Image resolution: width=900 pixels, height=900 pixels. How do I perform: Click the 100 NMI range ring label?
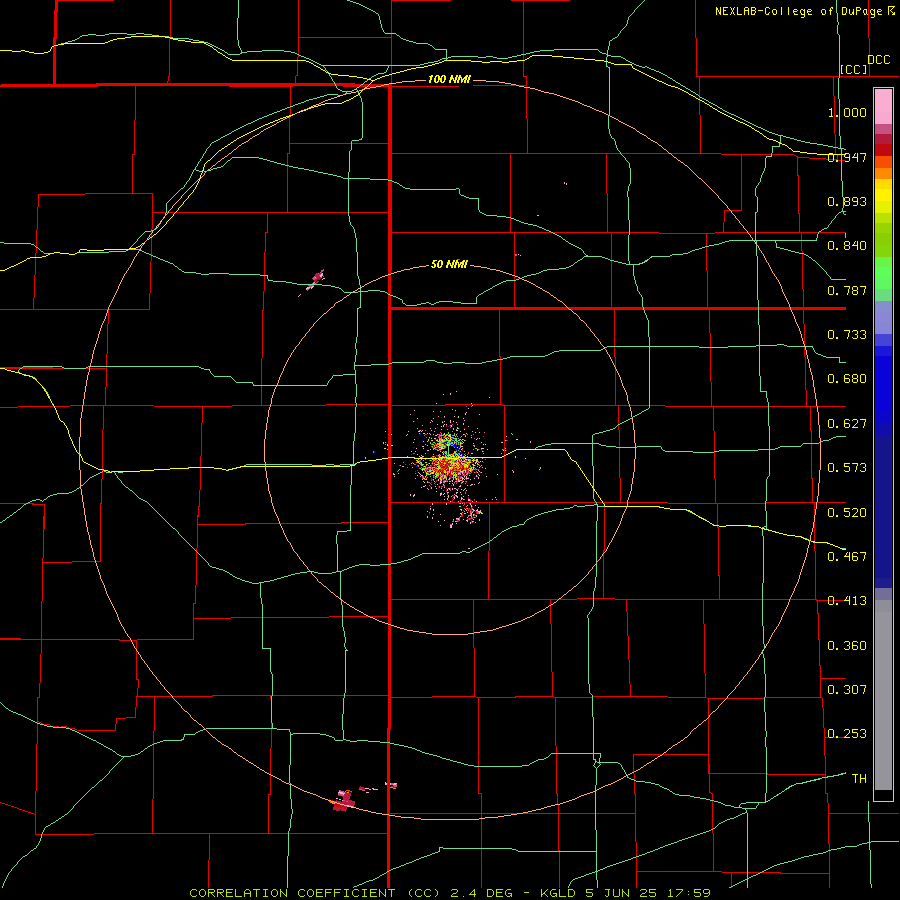pyautogui.click(x=449, y=79)
